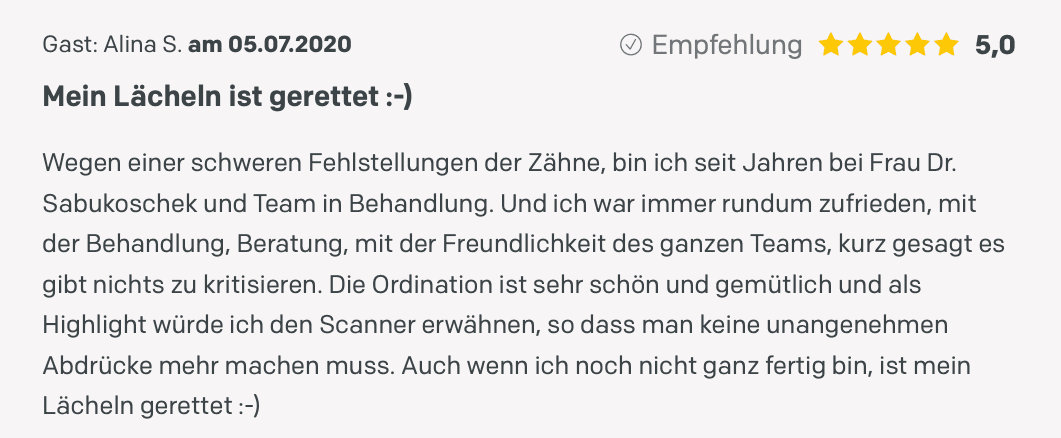Screen dimensions: 1061x438
Task: Click final line Lächeln gerettet :-)
Action: [x=151, y=407]
